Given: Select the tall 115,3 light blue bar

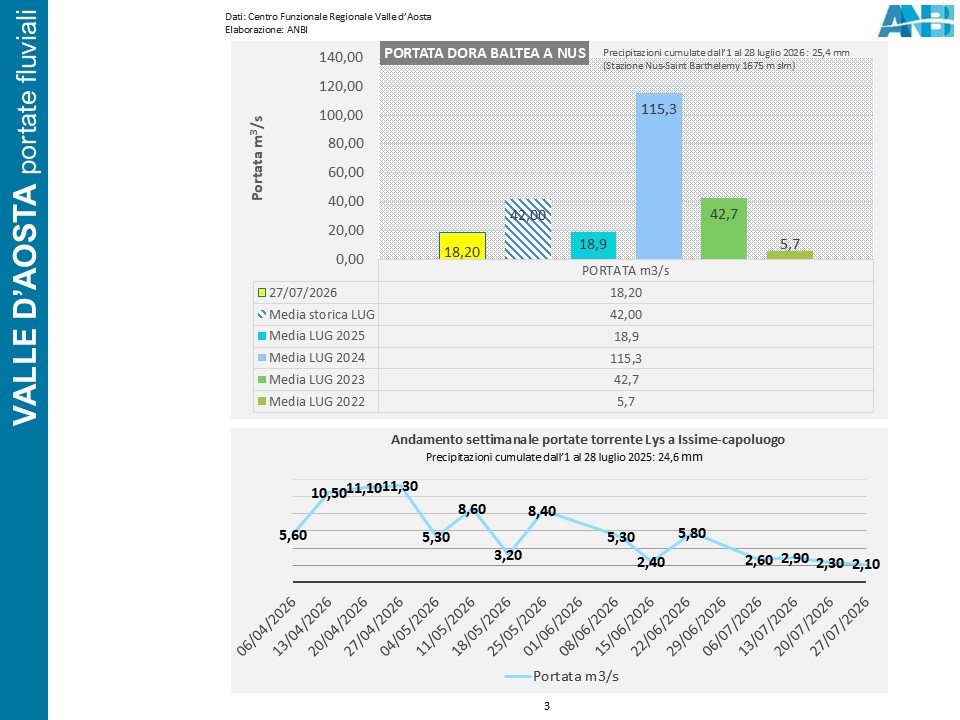Looking at the screenshot, I should (x=659, y=176).
